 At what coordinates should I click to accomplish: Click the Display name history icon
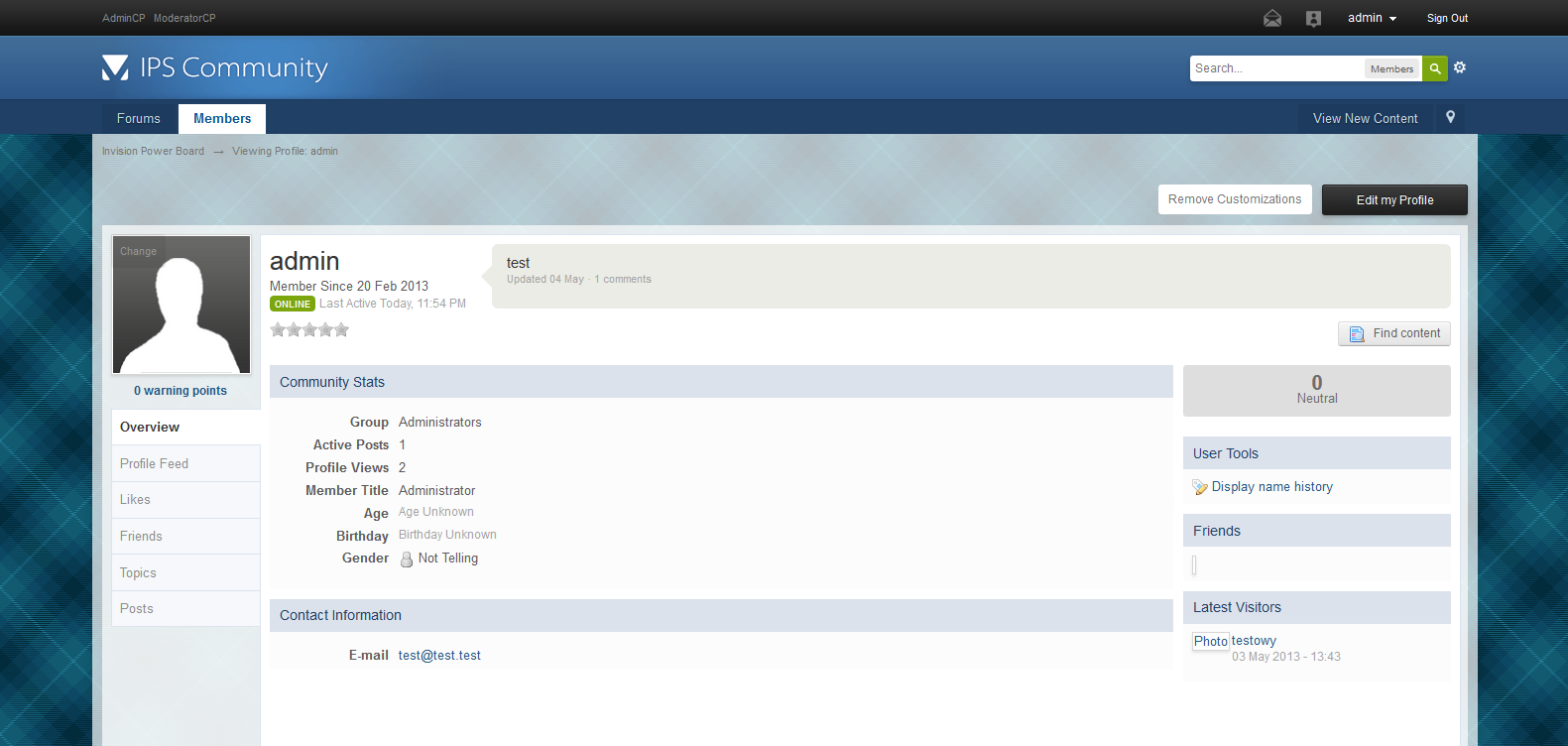(1200, 487)
